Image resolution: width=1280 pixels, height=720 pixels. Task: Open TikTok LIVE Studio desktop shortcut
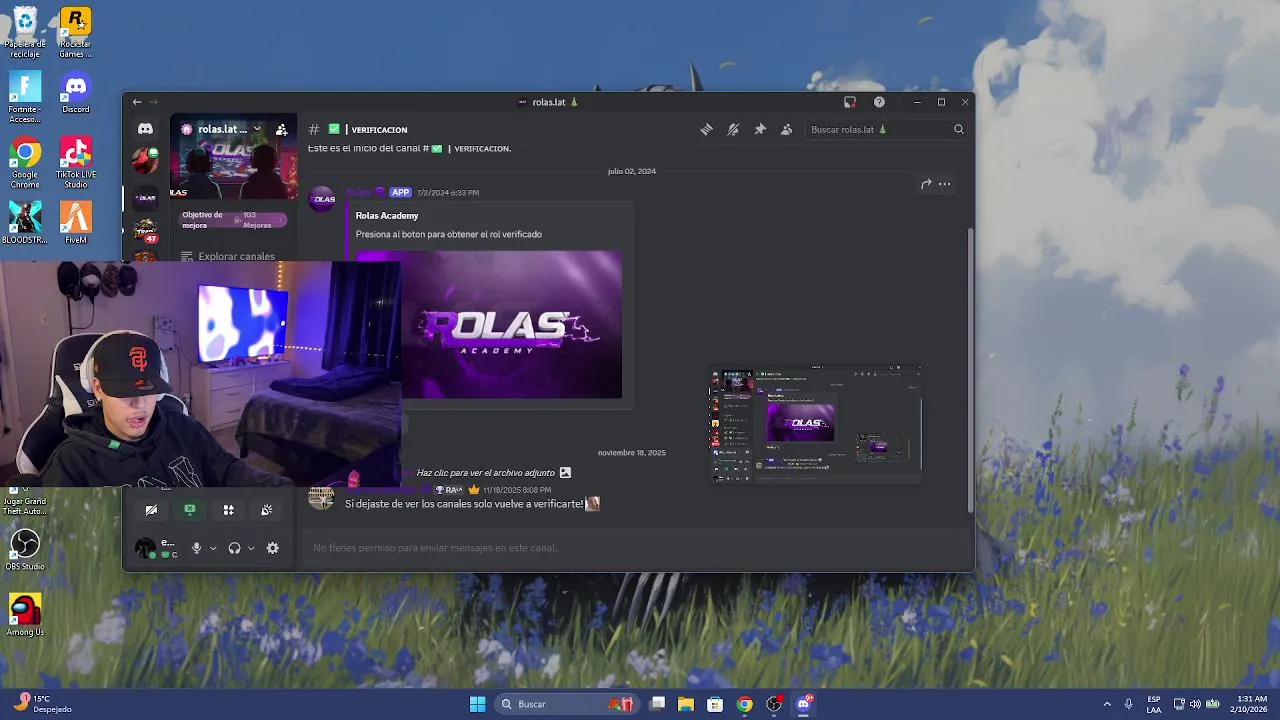(75, 163)
